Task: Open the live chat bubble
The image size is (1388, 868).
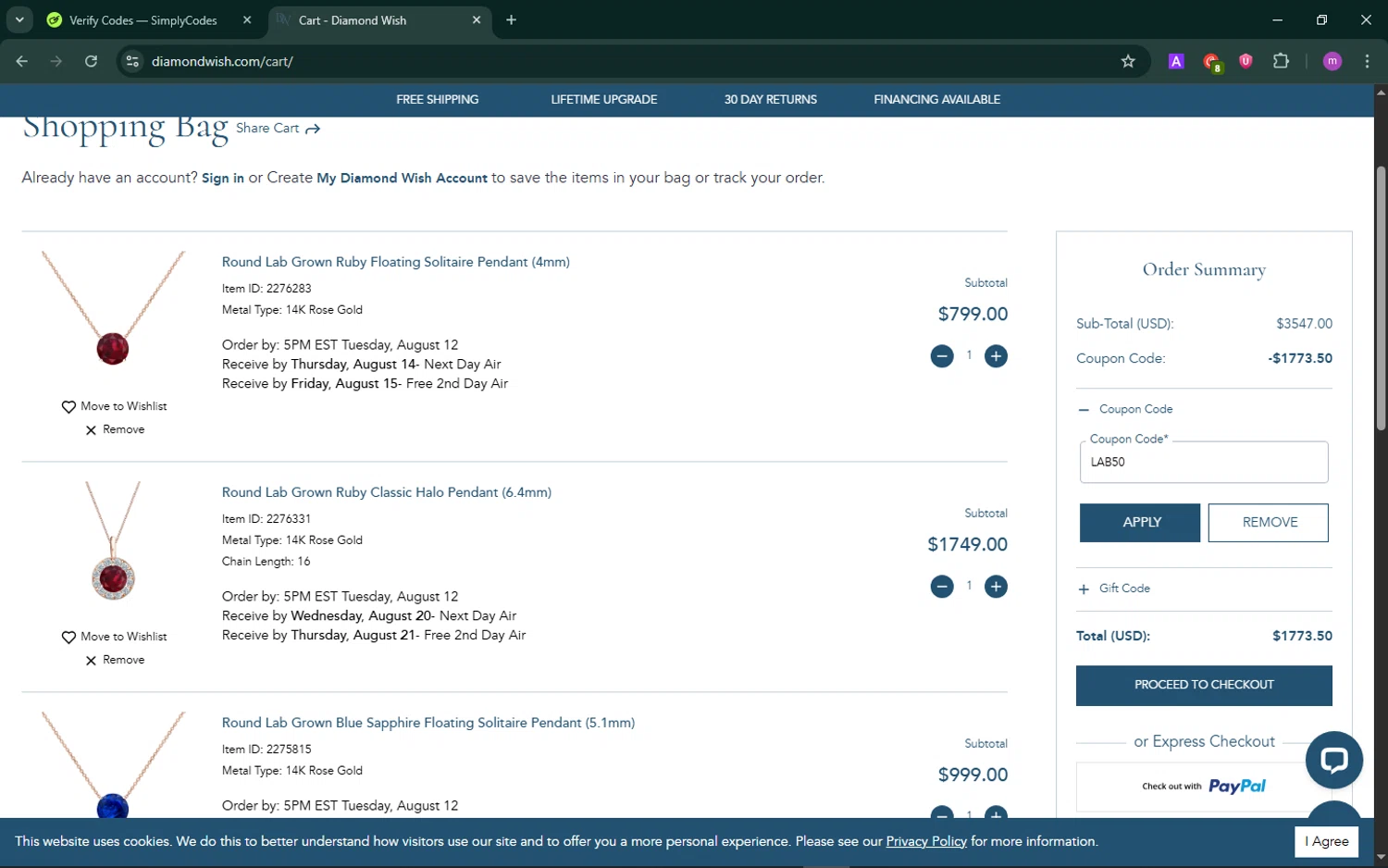Action: pyautogui.click(x=1333, y=761)
